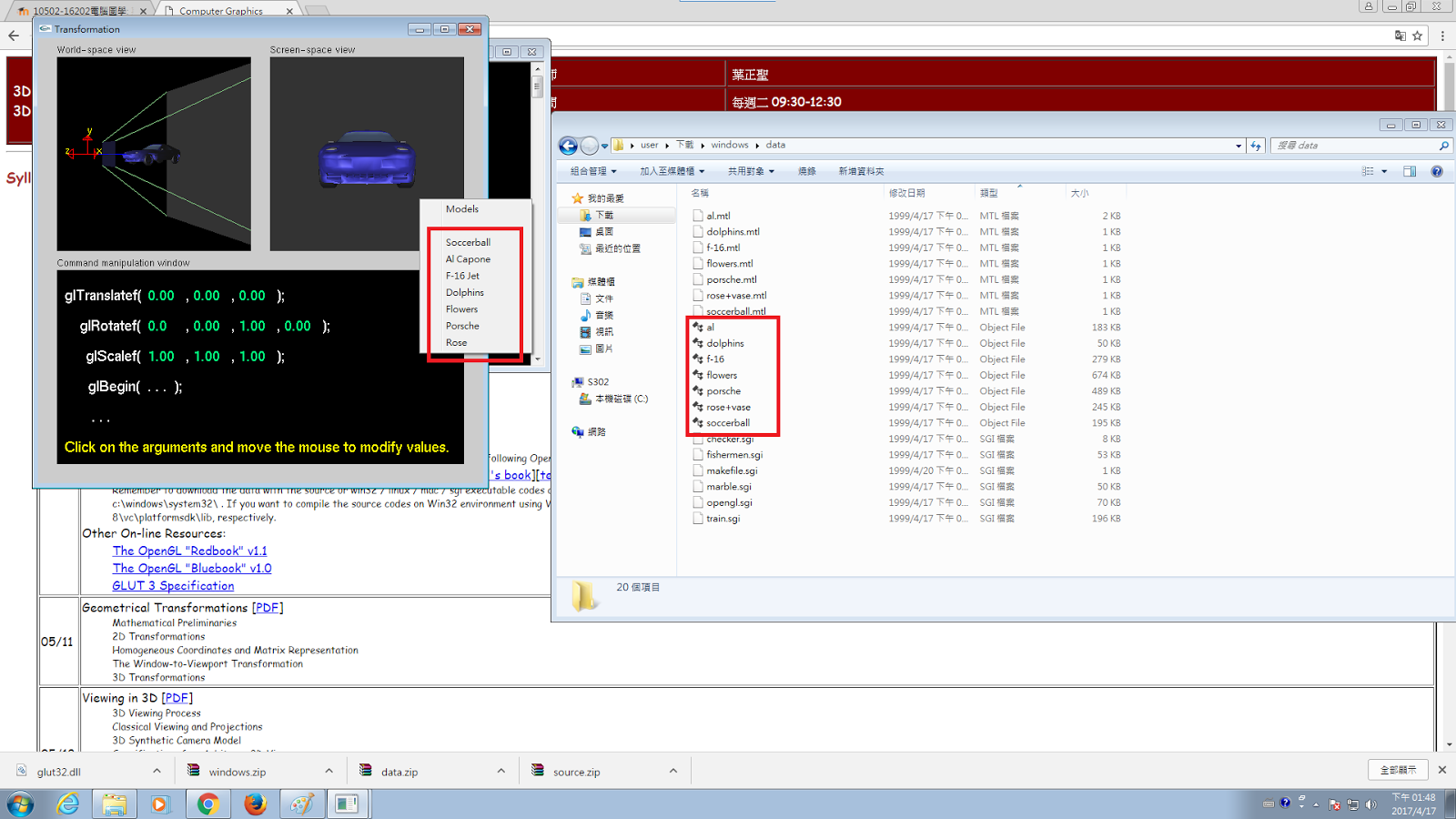Open the recent pages dropdown beside the forward arrow
The height and width of the screenshot is (819, 1456).
tap(605, 146)
